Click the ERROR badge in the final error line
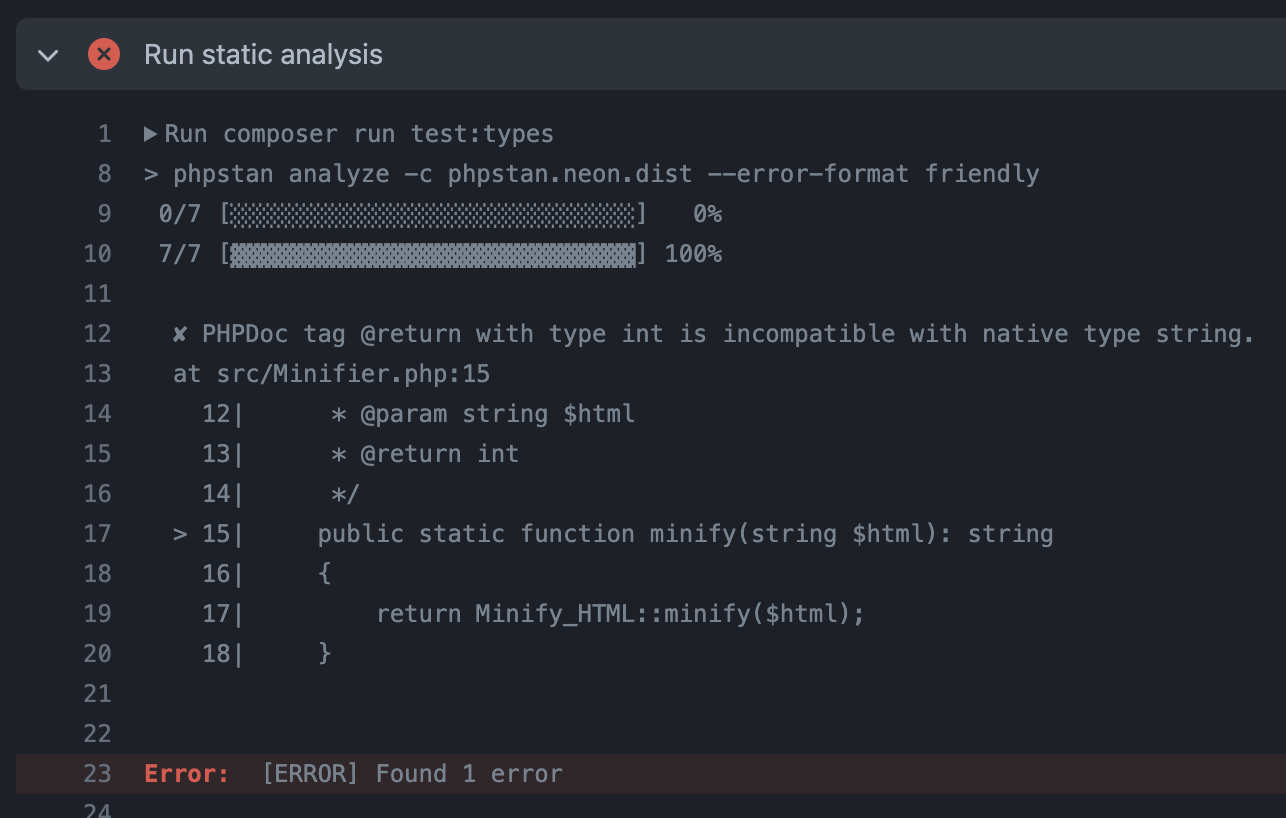The width and height of the screenshot is (1286, 818). click(310, 773)
